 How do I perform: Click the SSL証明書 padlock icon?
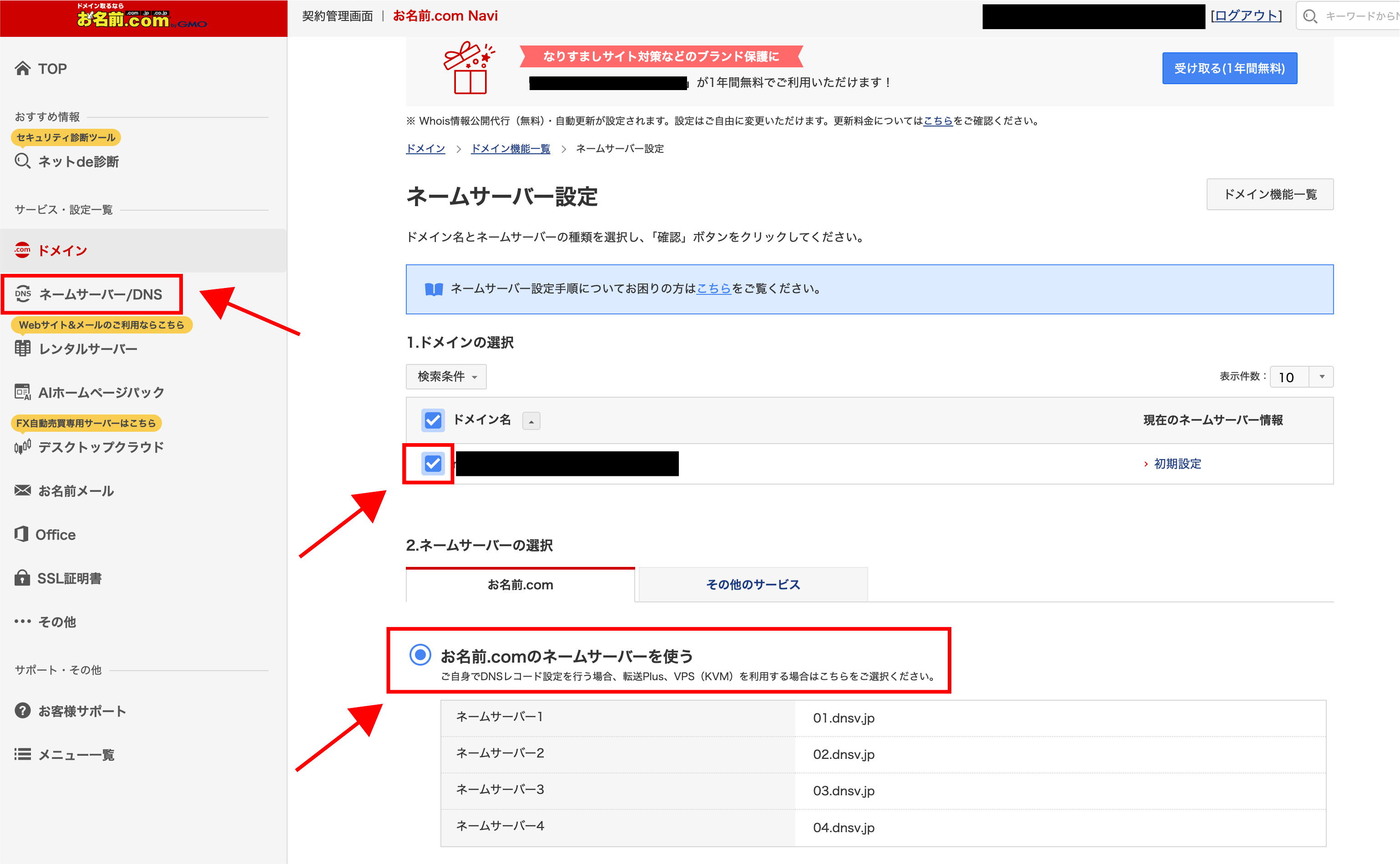pyautogui.click(x=22, y=577)
